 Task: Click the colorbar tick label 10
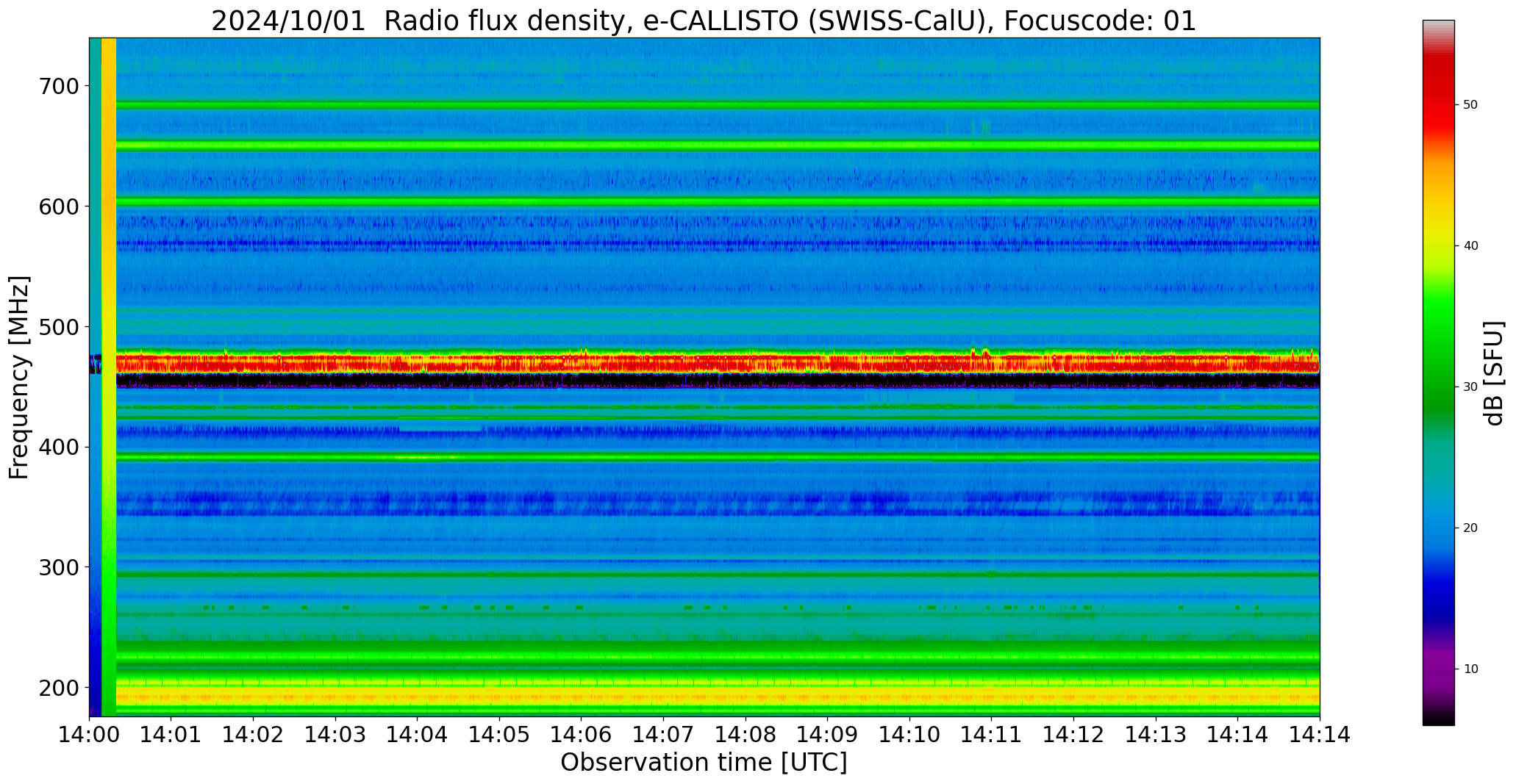(1470, 669)
